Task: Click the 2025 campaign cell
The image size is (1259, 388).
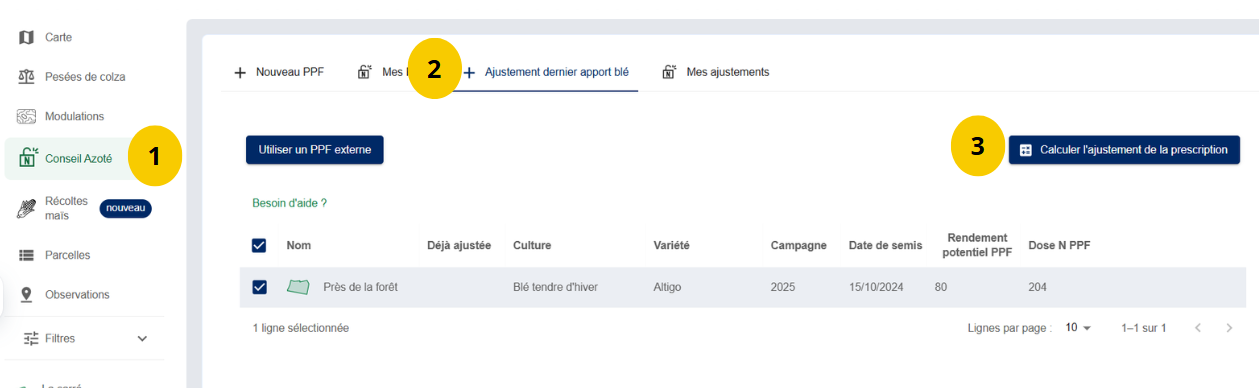Action: [783, 287]
